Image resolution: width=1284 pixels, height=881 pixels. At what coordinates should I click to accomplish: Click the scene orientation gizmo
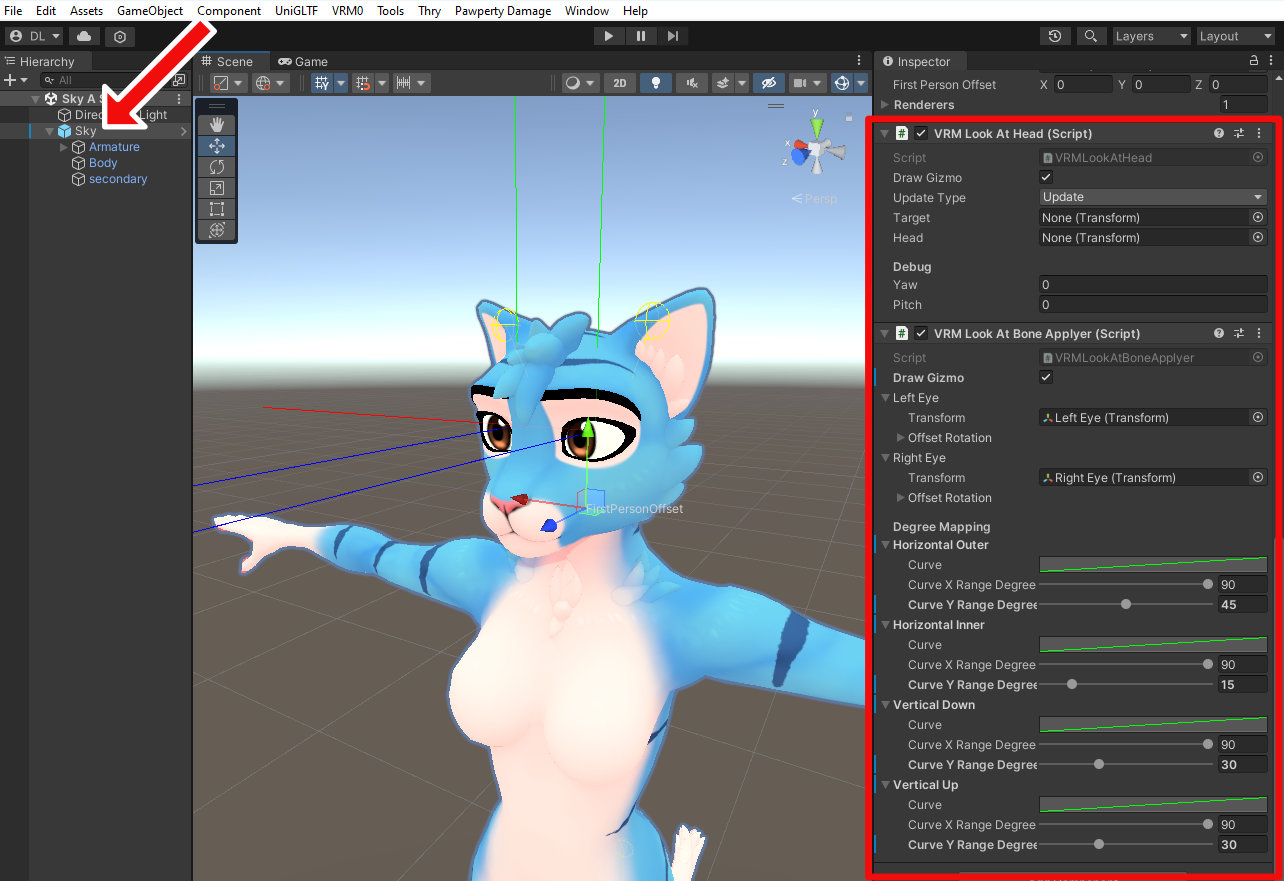[x=816, y=150]
